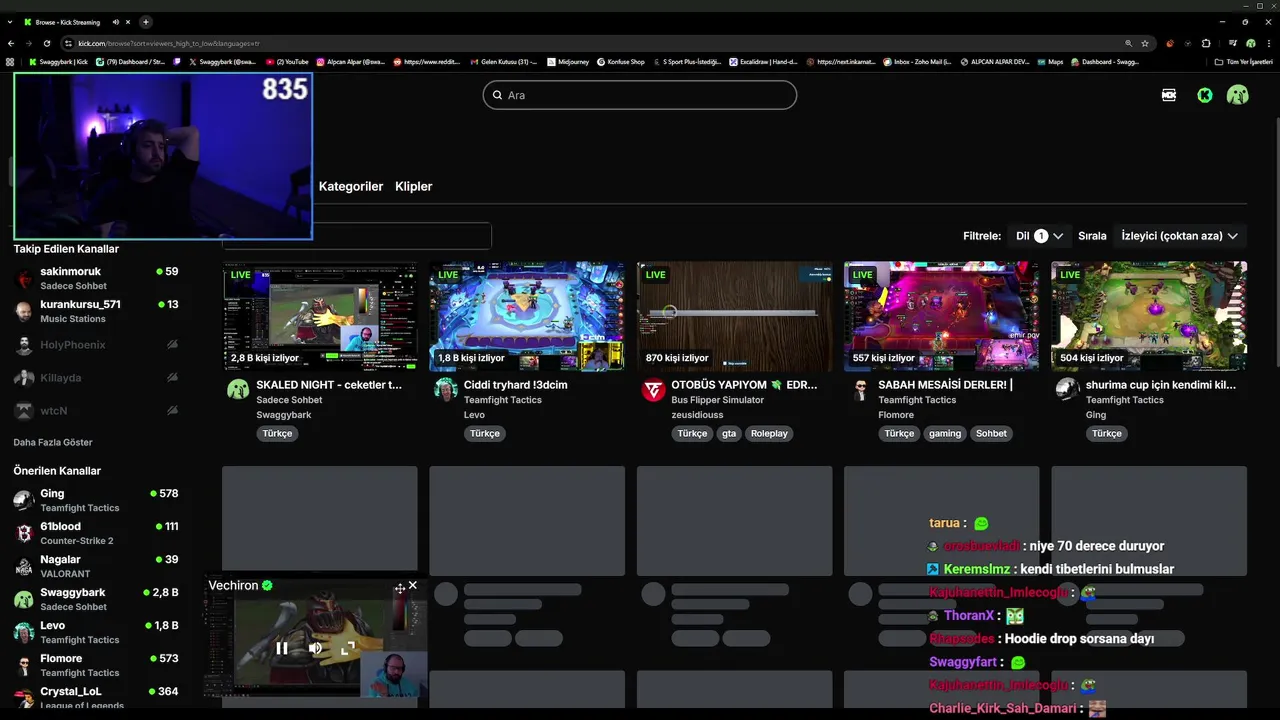This screenshot has width=1280, height=720.
Task: Focus the Ara search field
Action: (x=640, y=95)
